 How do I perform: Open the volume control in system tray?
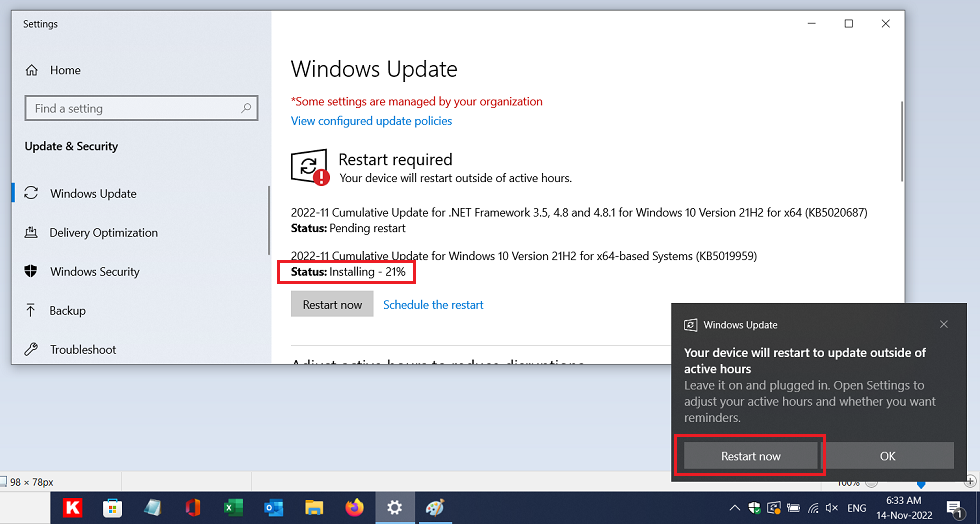coord(831,508)
